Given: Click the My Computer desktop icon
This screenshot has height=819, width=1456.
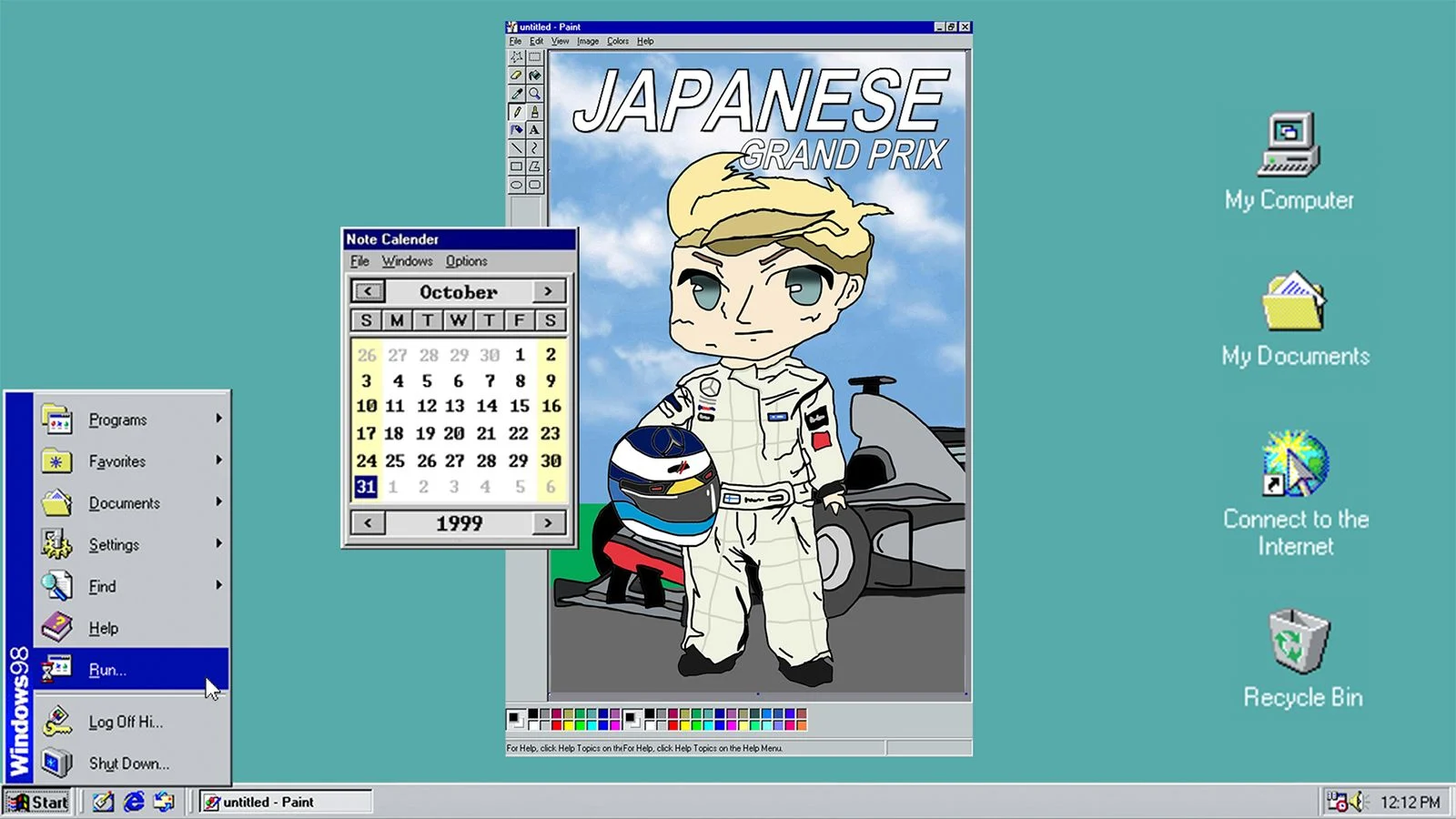Looking at the screenshot, I should [1289, 162].
